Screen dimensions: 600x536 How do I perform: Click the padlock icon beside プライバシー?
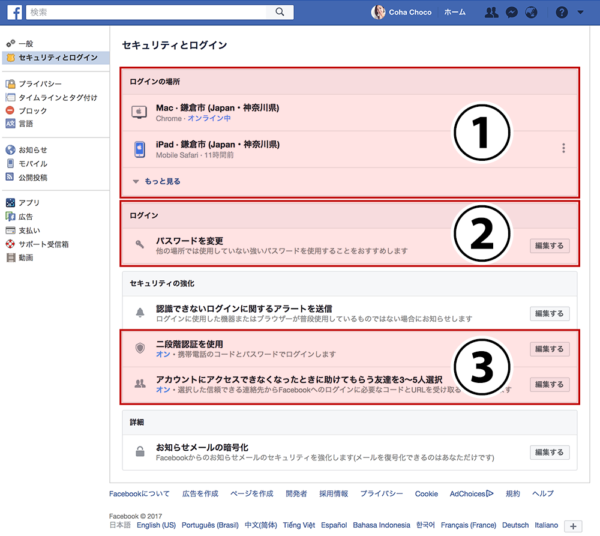click(x=11, y=83)
